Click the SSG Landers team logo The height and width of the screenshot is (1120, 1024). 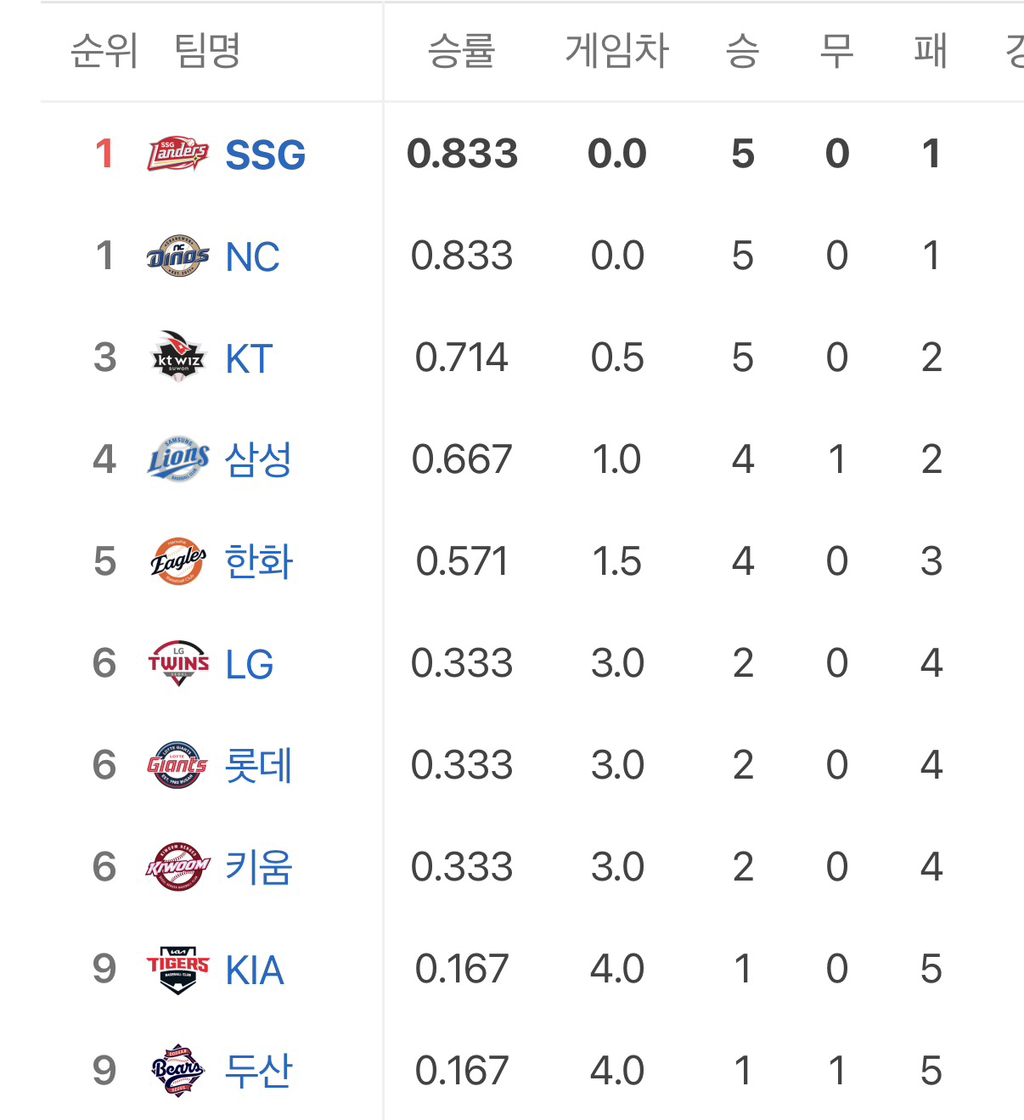pyautogui.click(x=178, y=154)
